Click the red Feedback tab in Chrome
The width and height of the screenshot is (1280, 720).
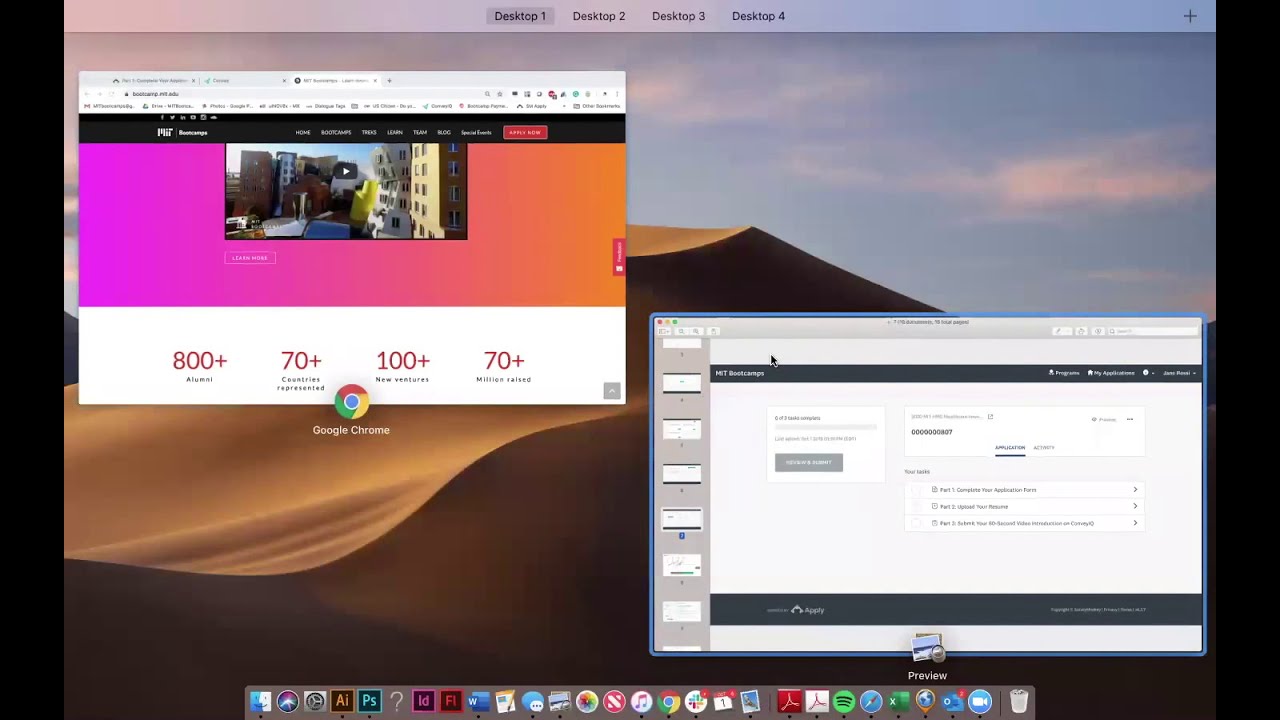point(619,257)
